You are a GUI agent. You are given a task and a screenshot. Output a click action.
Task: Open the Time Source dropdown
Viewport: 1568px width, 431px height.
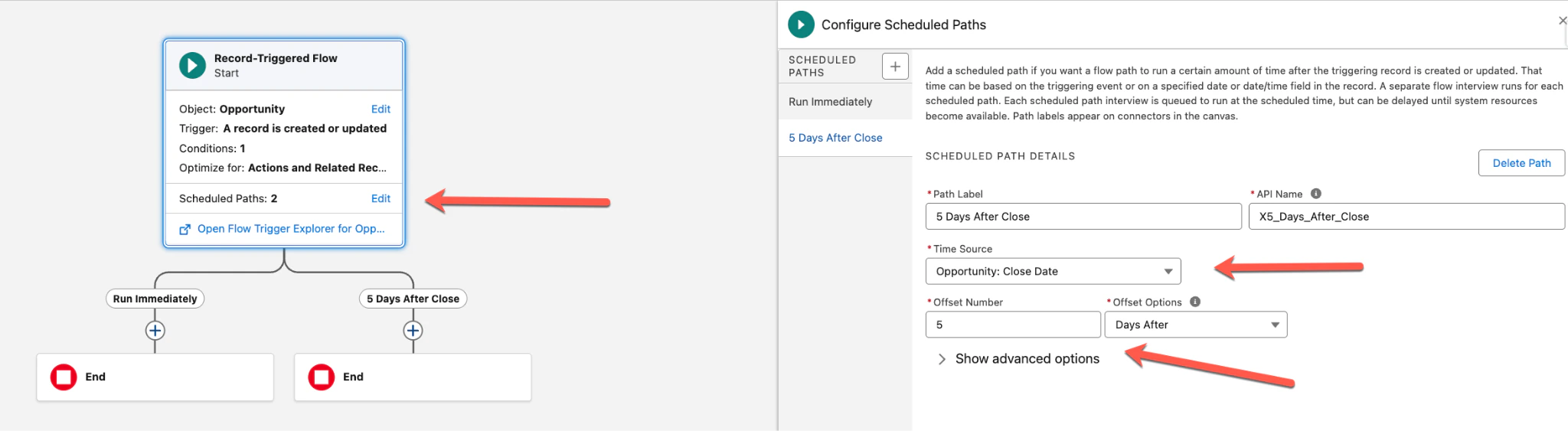1053,271
